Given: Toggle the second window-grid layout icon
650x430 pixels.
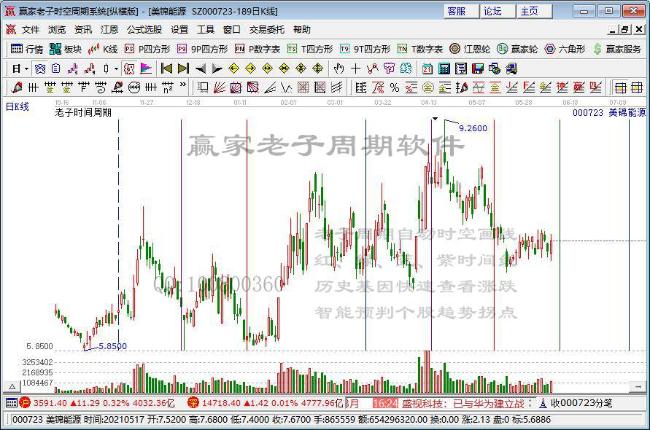Looking at the screenshot, I should 637,87.
